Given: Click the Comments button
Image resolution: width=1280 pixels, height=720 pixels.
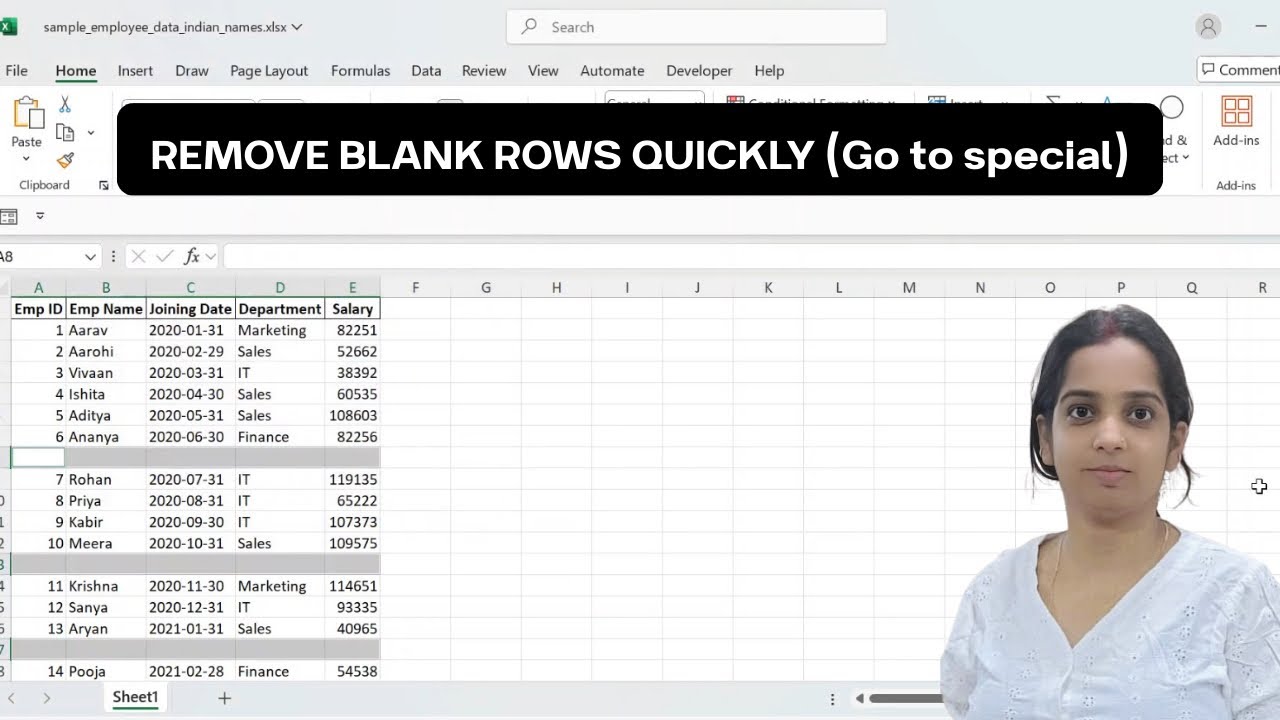Looking at the screenshot, I should 1240,69.
